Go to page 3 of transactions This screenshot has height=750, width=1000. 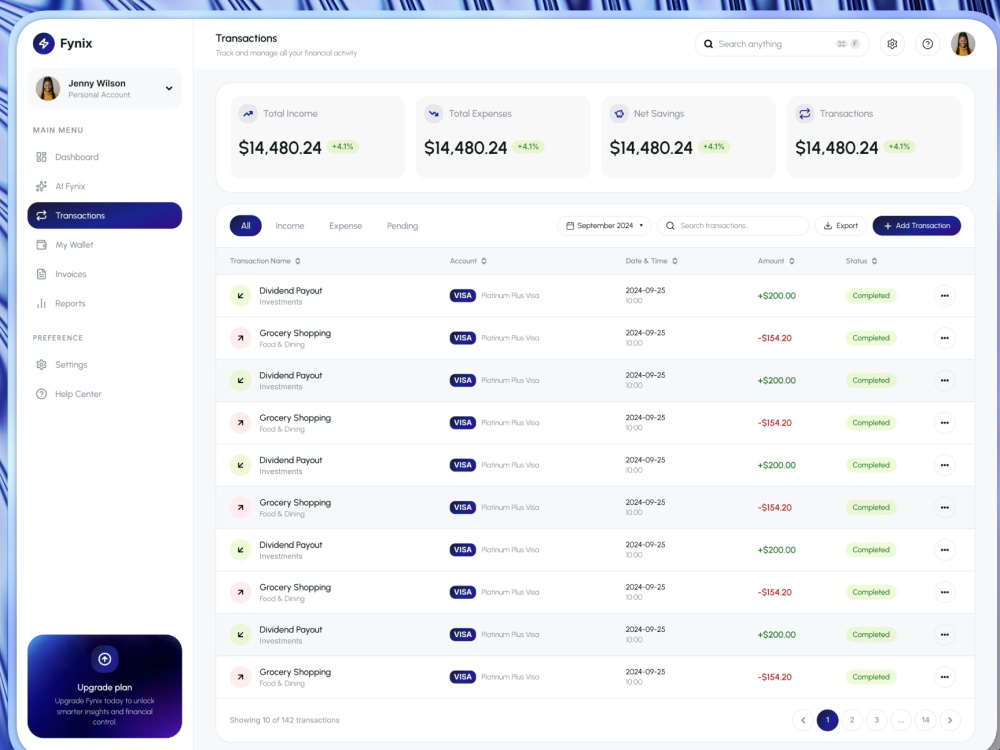pos(876,720)
